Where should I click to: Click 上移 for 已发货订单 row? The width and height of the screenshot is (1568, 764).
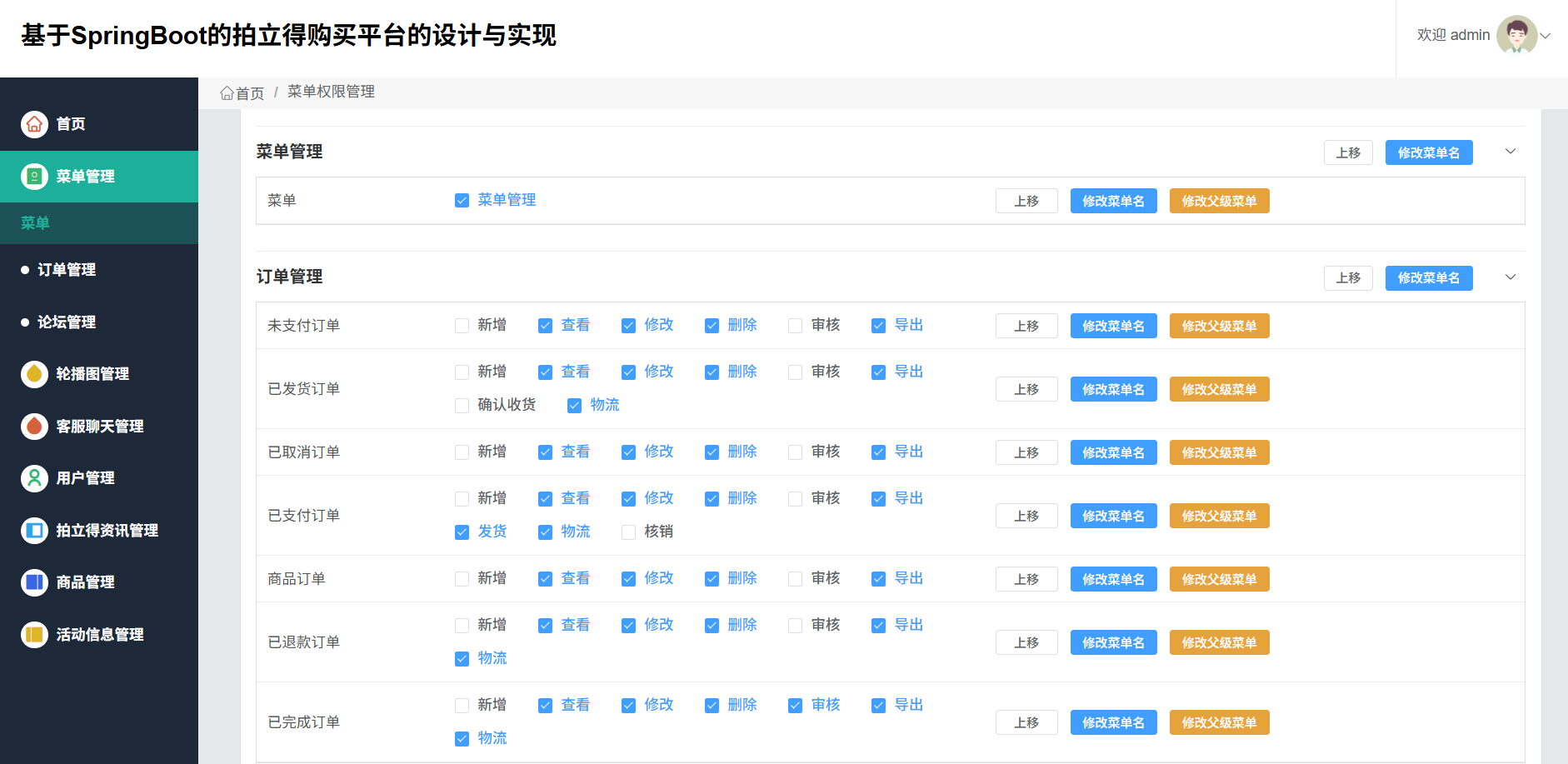click(x=1026, y=389)
